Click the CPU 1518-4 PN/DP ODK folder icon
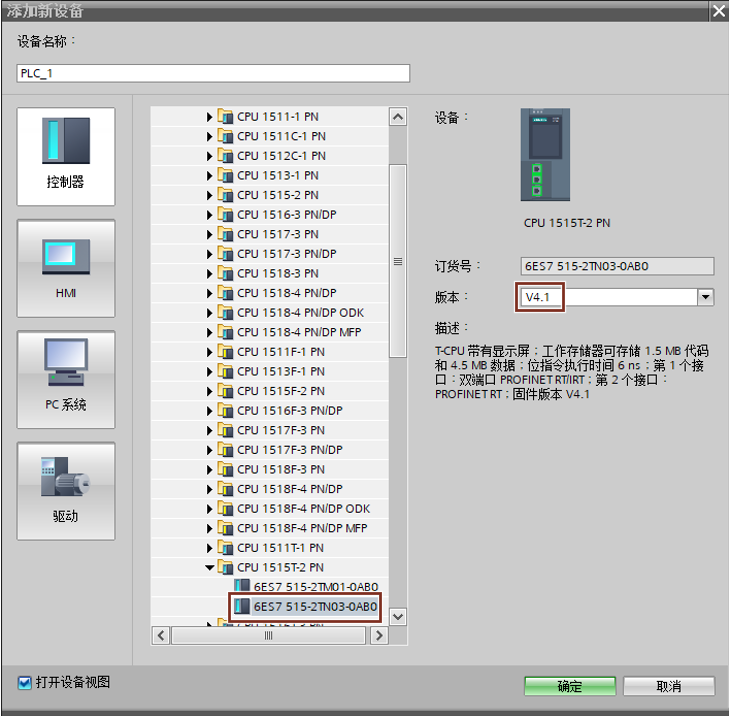This screenshot has width=729, height=716. tap(225, 312)
